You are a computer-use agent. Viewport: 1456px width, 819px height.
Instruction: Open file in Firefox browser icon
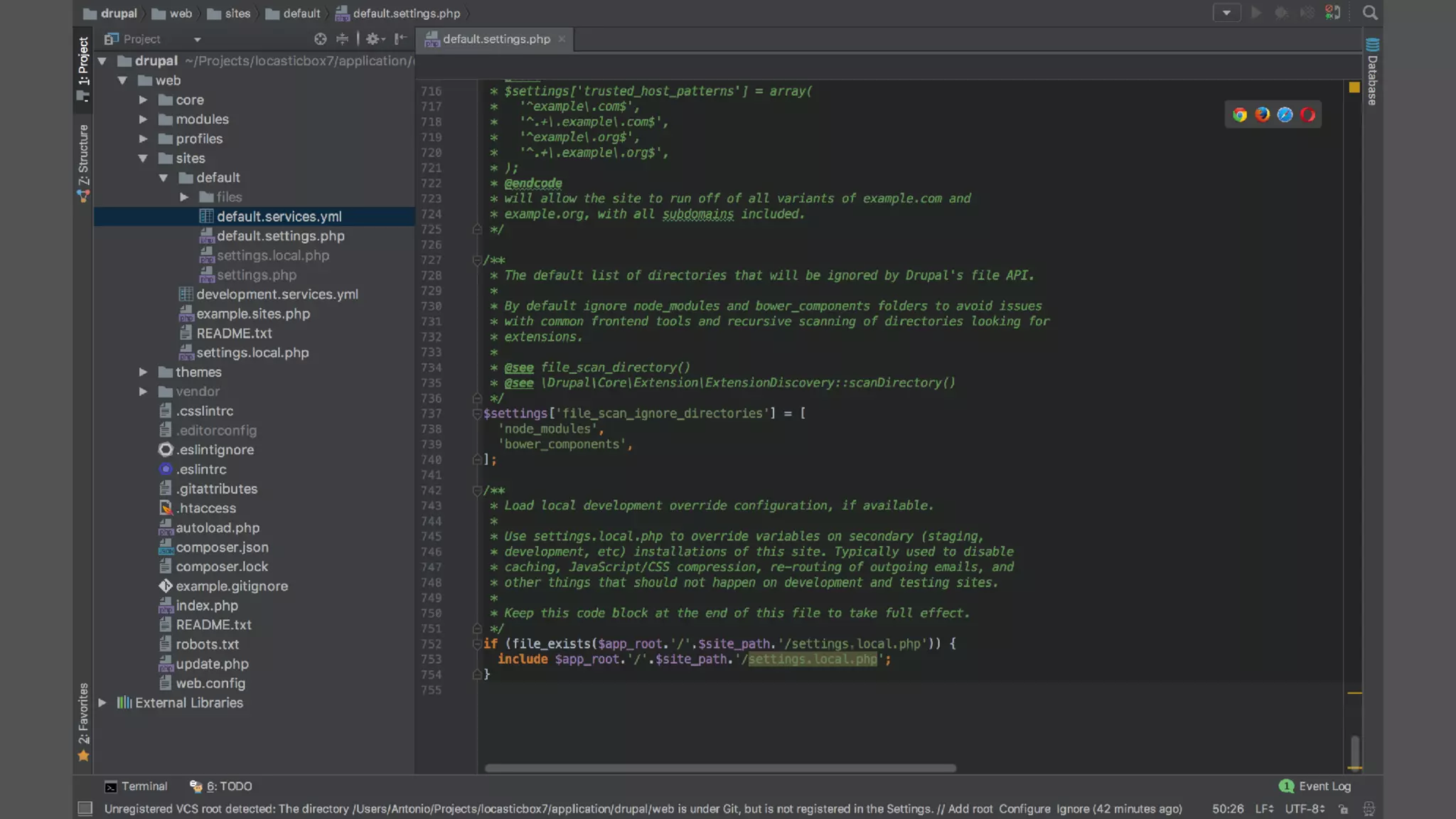tap(1263, 114)
